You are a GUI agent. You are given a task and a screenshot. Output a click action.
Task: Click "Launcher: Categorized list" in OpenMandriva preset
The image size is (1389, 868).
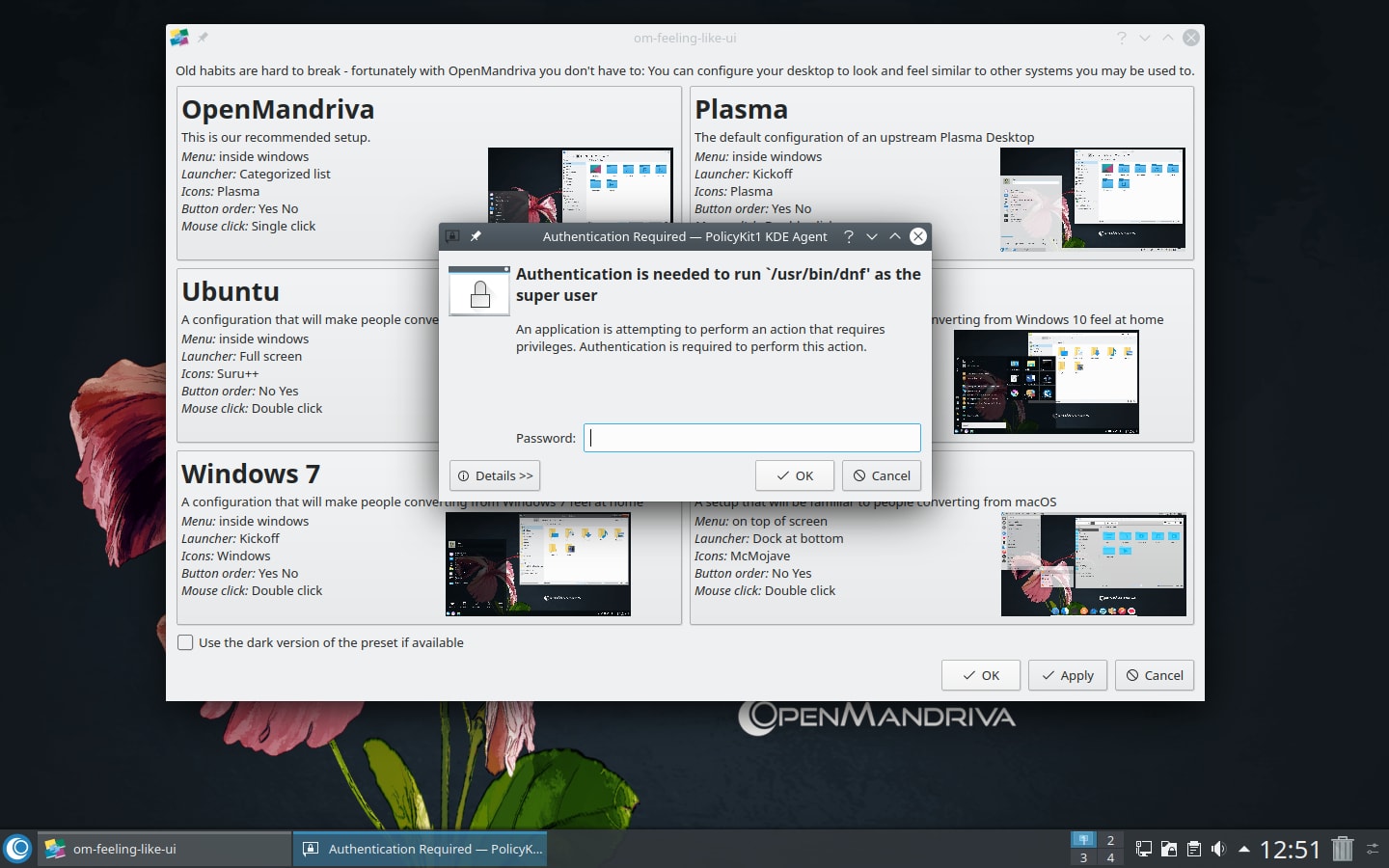pyautogui.click(x=256, y=174)
